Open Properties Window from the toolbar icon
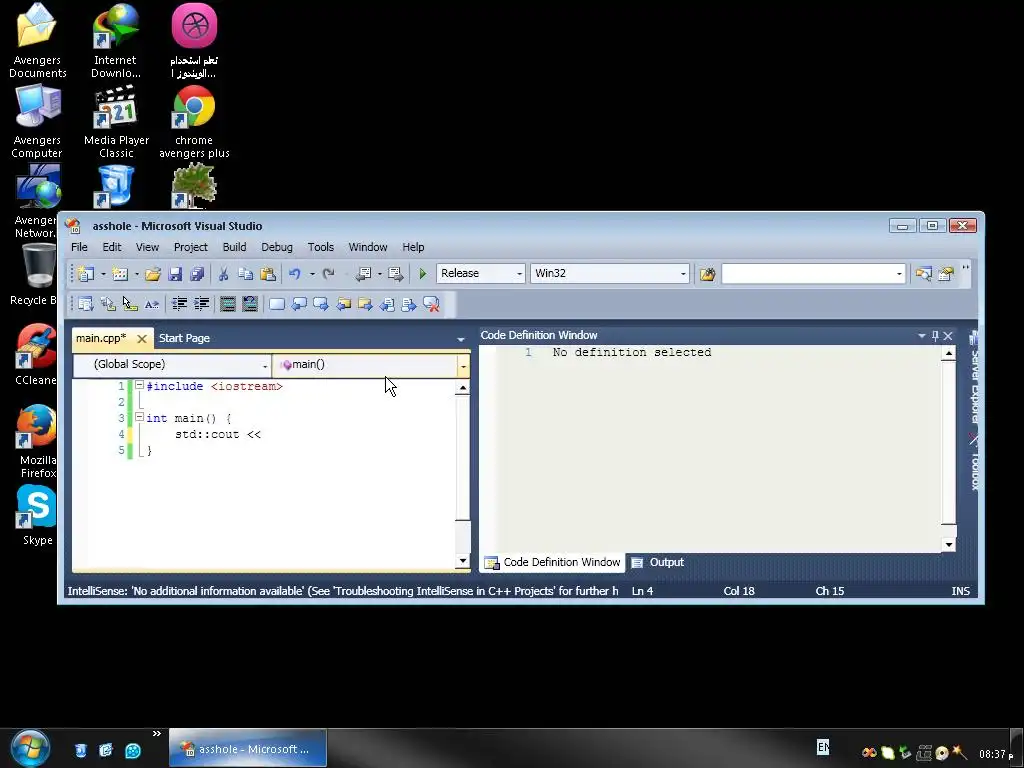This screenshot has width=1024, height=768. click(x=946, y=274)
